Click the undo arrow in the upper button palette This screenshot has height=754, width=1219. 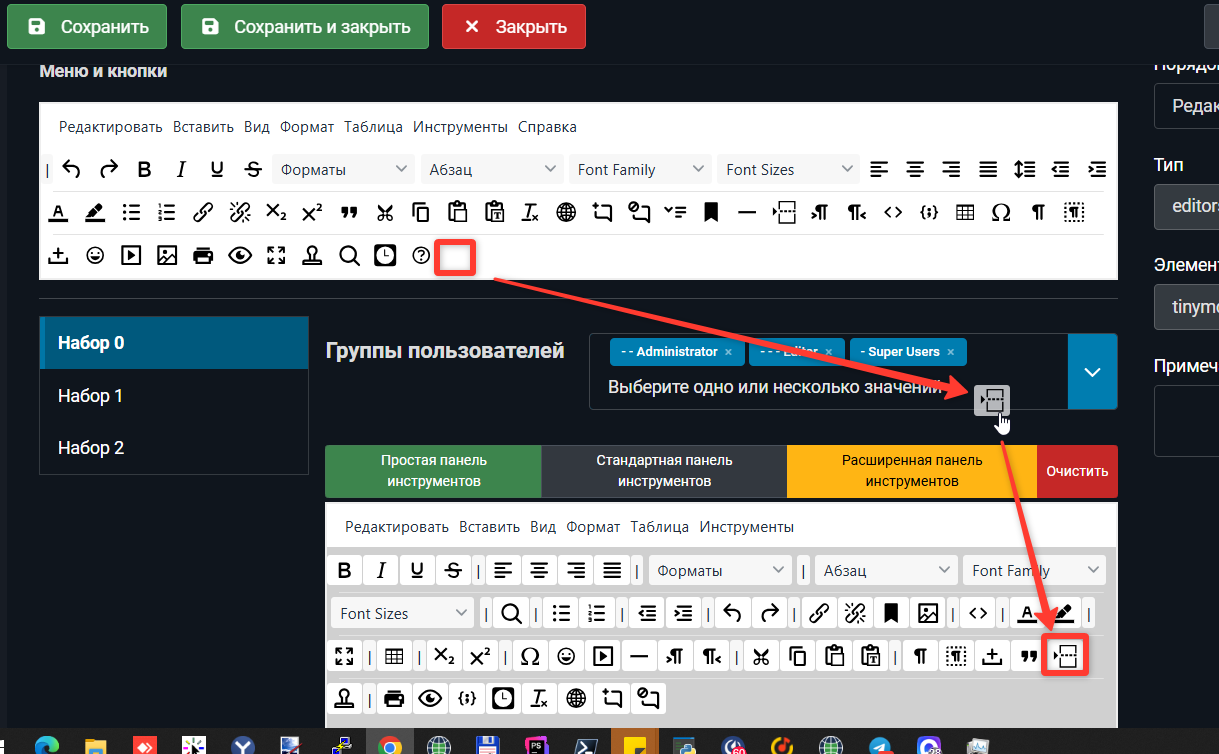(72, 169)
